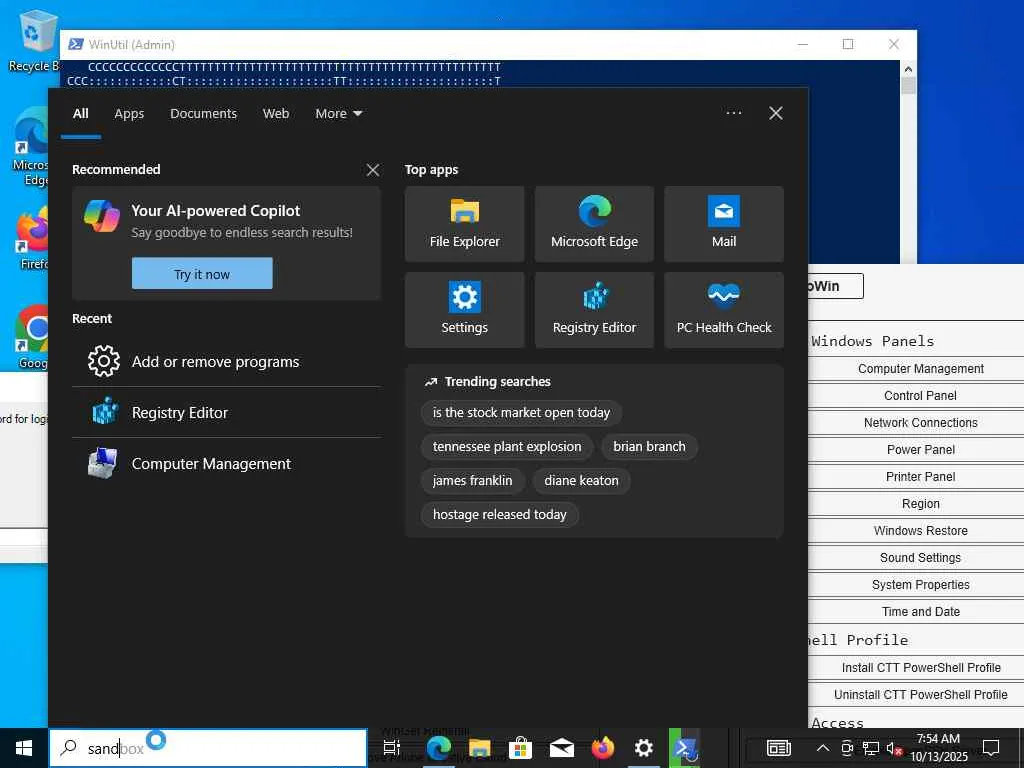Open the taskbar clock and date
Viewport: 1024px width, 768px height.
click(938, 748)
